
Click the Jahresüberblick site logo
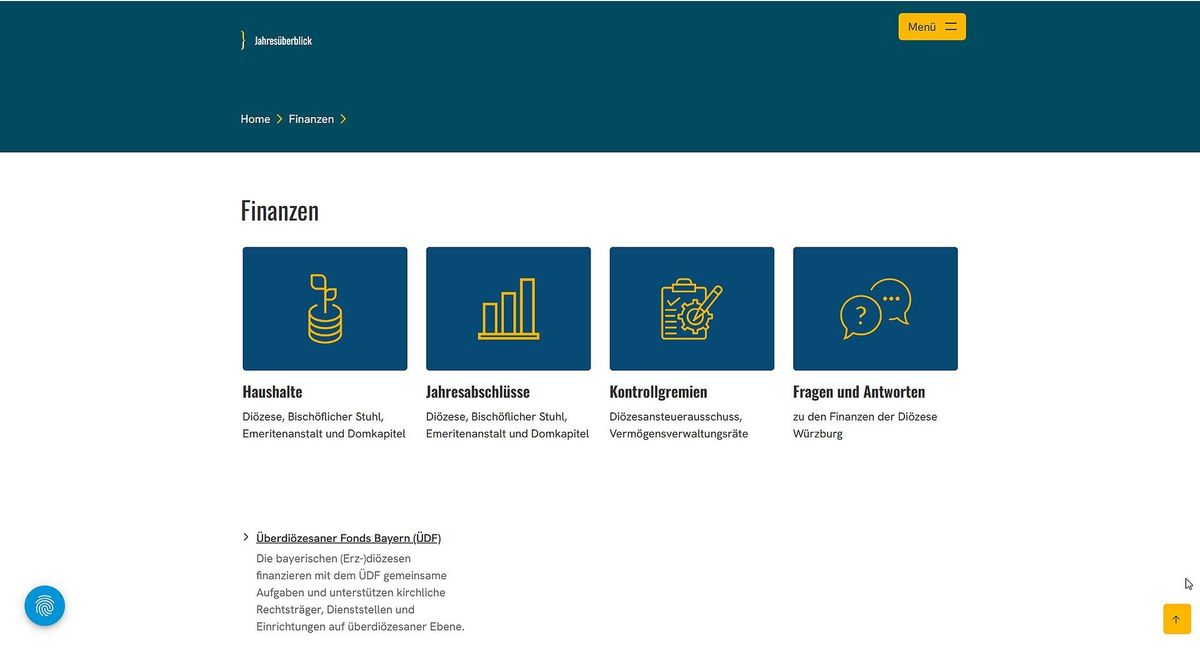point(277,40)
